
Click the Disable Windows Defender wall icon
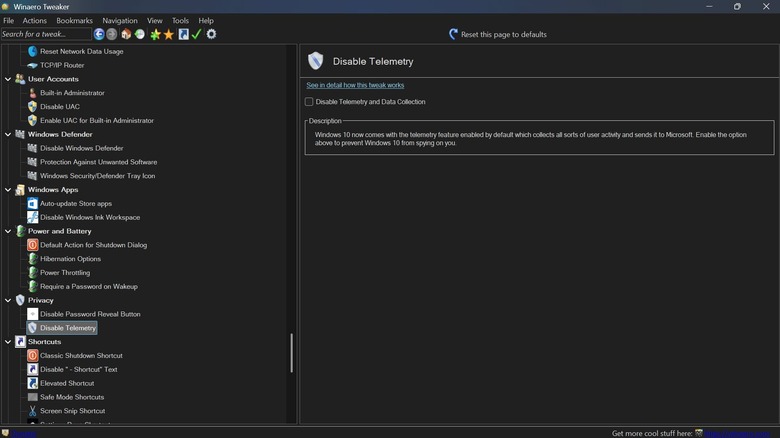32,148
